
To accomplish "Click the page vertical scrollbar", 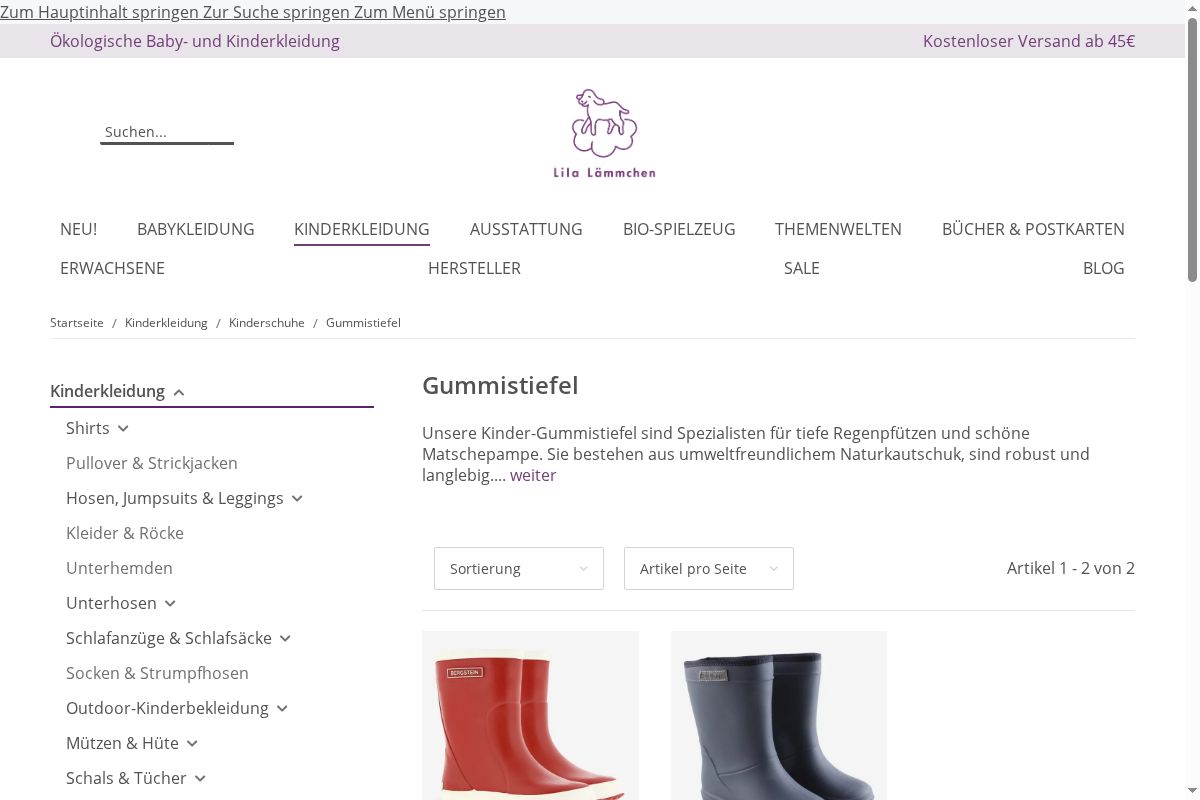I will [1192, 400].
